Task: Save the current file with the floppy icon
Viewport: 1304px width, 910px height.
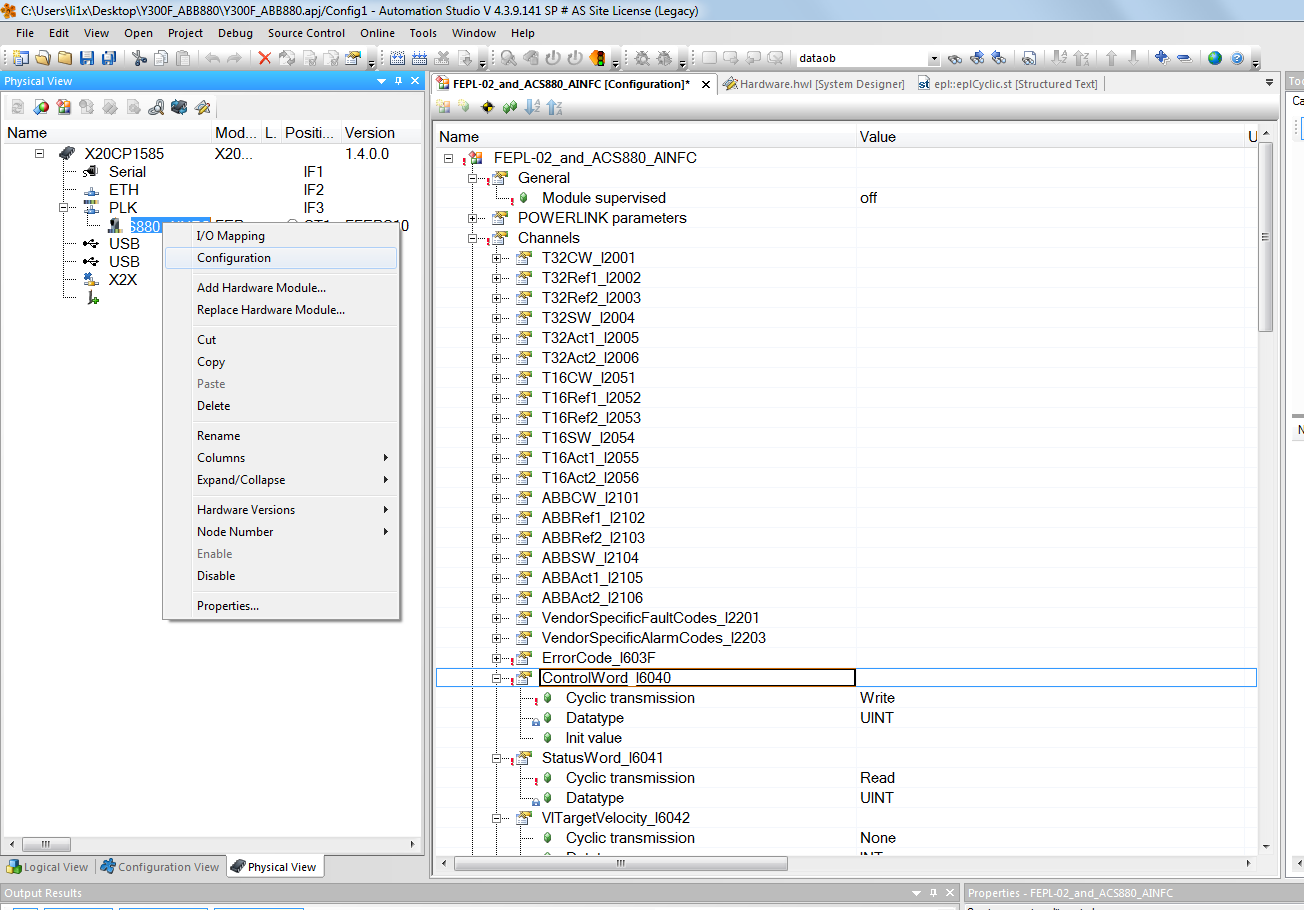Action: (87, 58)
